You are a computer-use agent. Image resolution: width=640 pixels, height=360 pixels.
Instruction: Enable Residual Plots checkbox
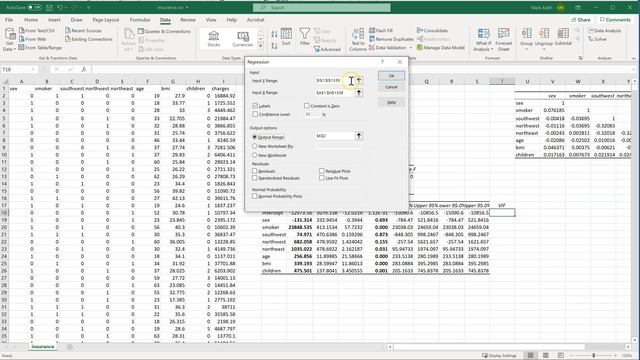[322, 171]
